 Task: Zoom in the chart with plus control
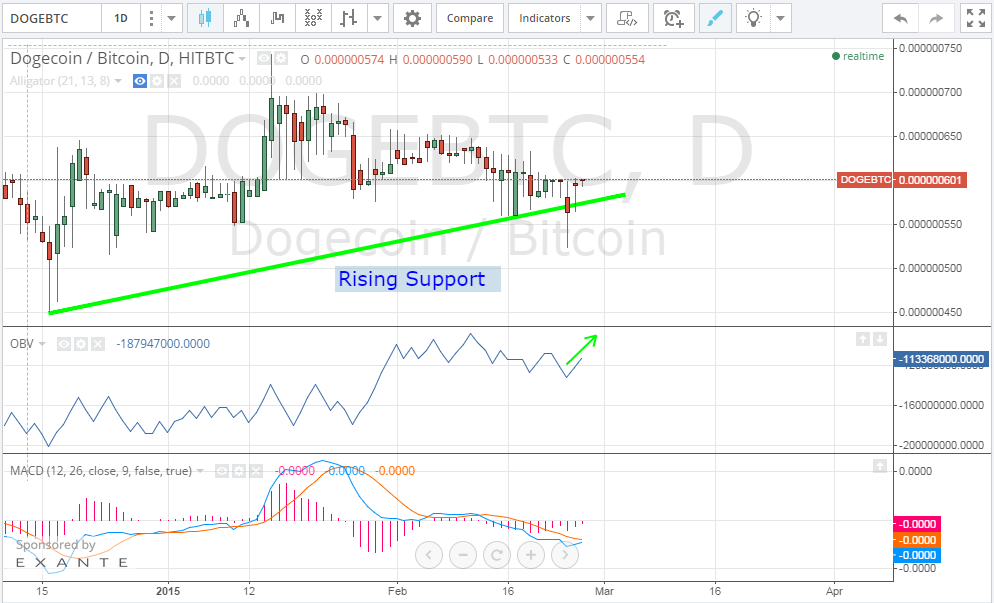[x=531, y=555]
